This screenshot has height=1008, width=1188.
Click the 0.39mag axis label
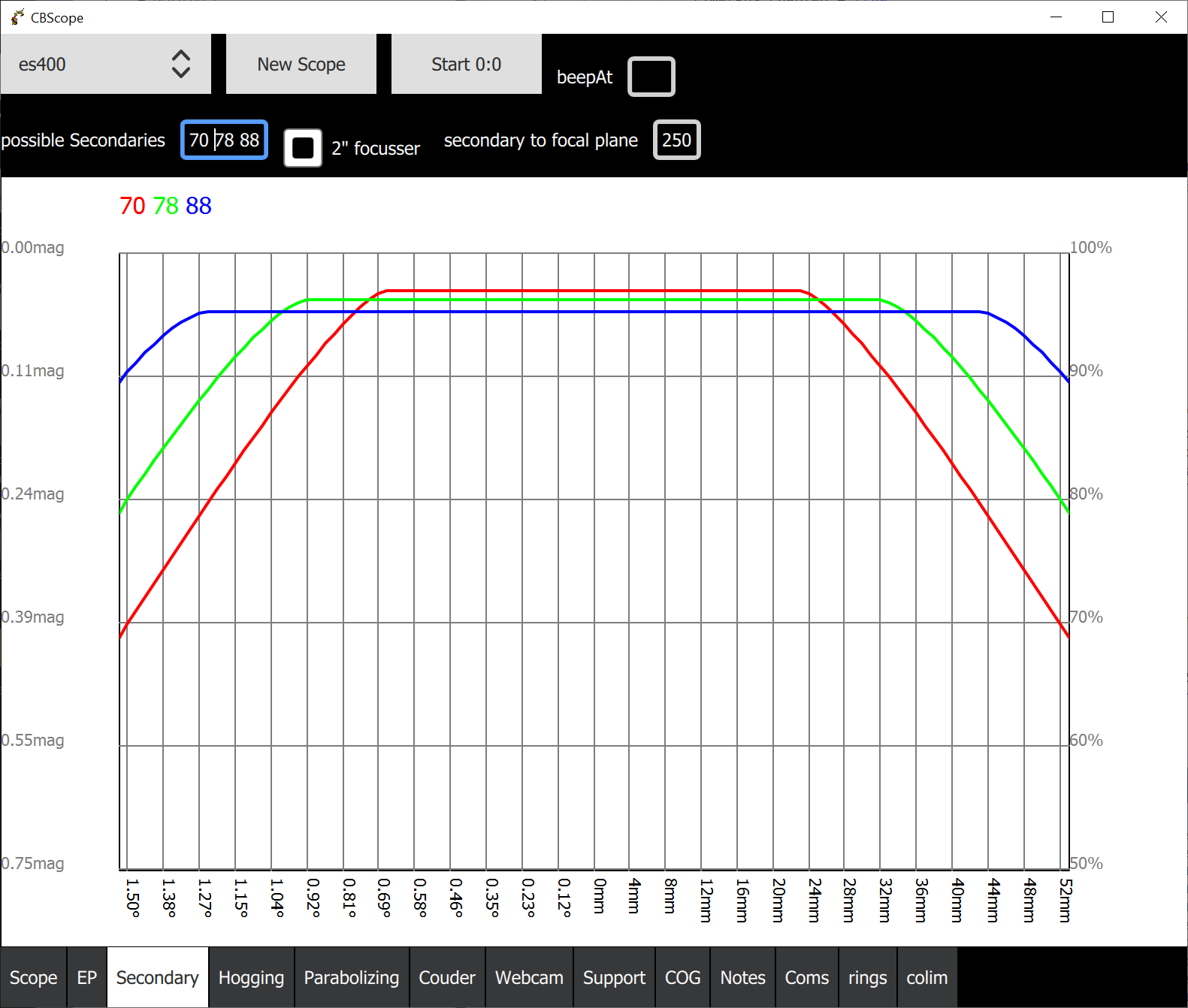(32, 617)
